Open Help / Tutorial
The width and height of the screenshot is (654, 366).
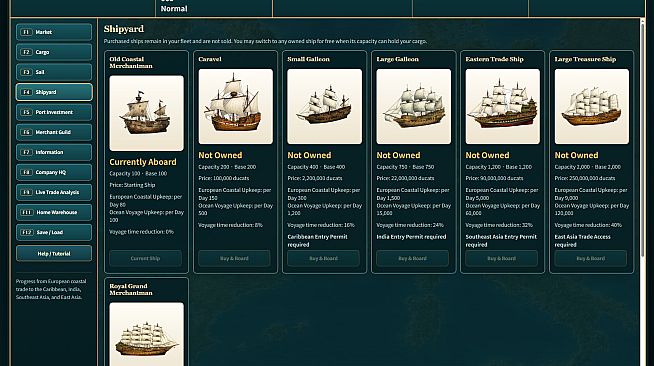coord(54,253)
